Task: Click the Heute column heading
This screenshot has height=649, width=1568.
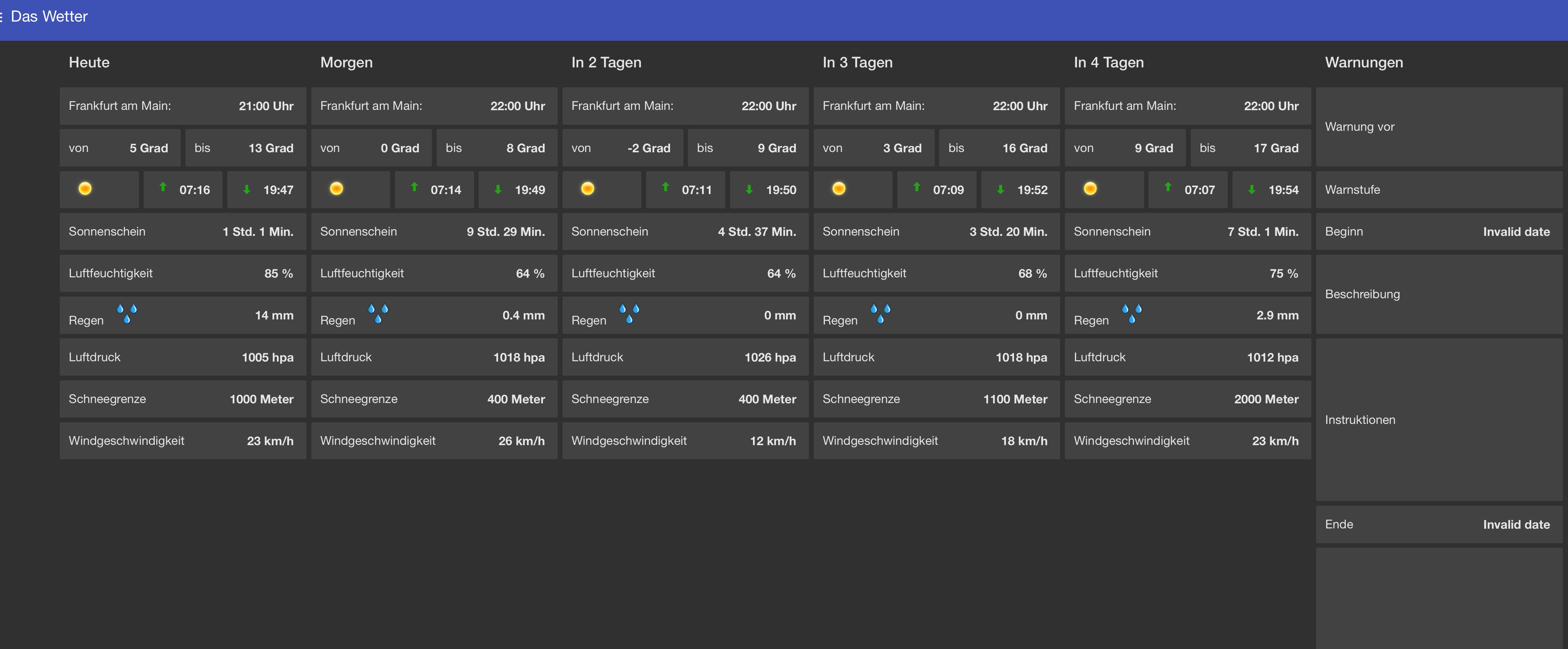Action: 89,62
